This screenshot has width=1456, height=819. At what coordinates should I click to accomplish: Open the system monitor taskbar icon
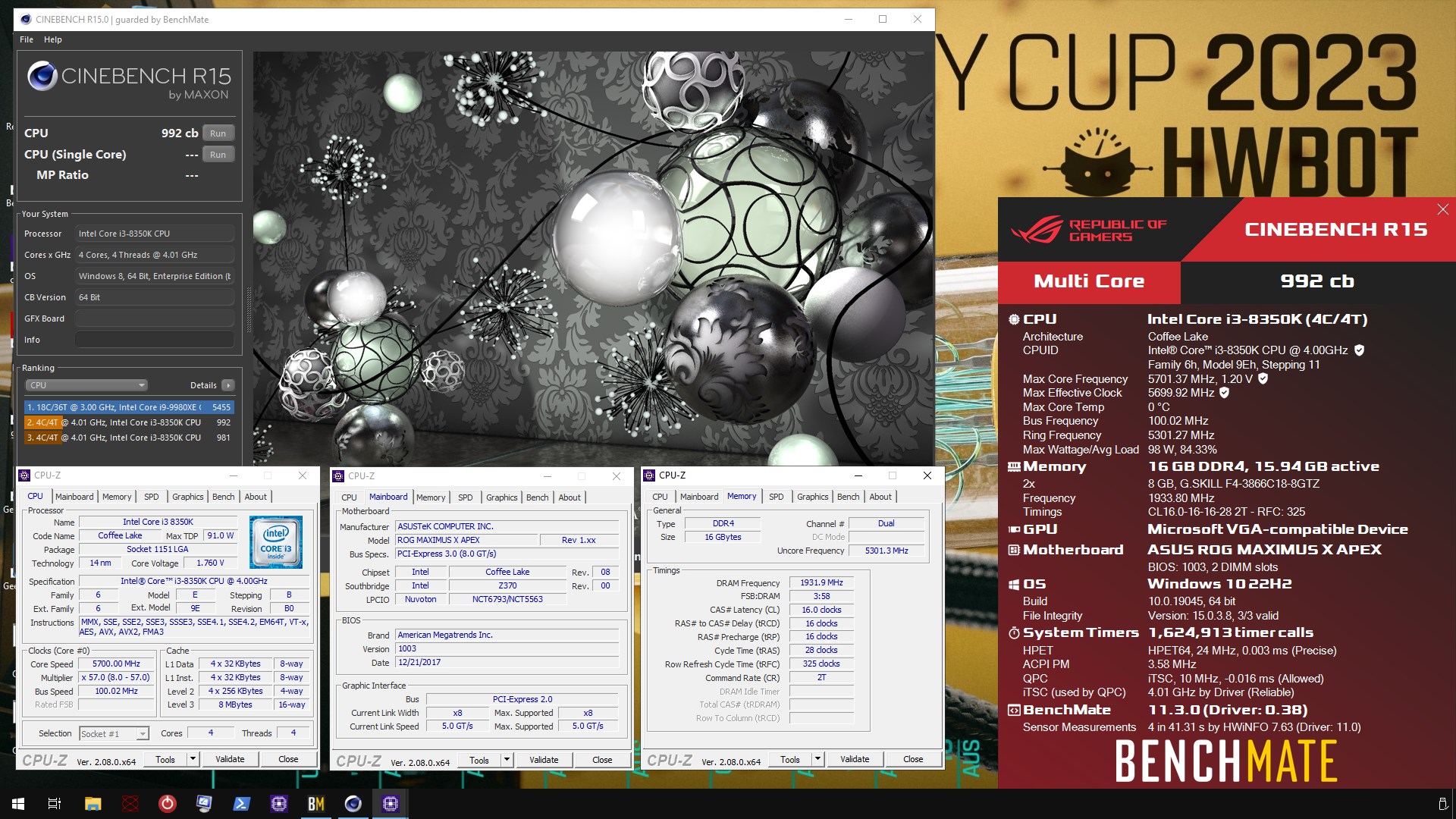[x=204, y=804]
